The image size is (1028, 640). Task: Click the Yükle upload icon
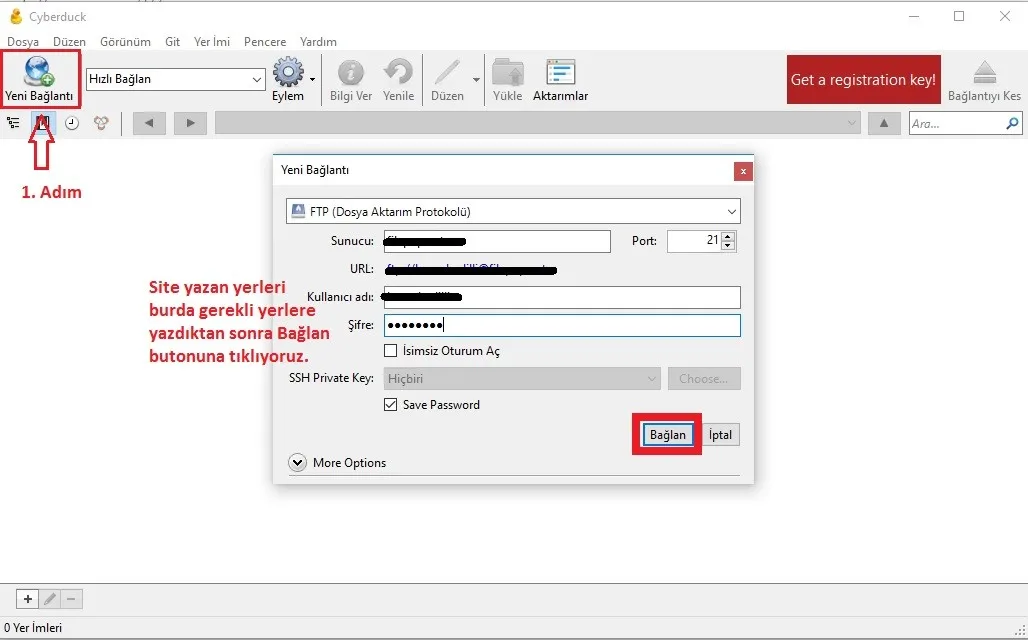tap(507, 72)
